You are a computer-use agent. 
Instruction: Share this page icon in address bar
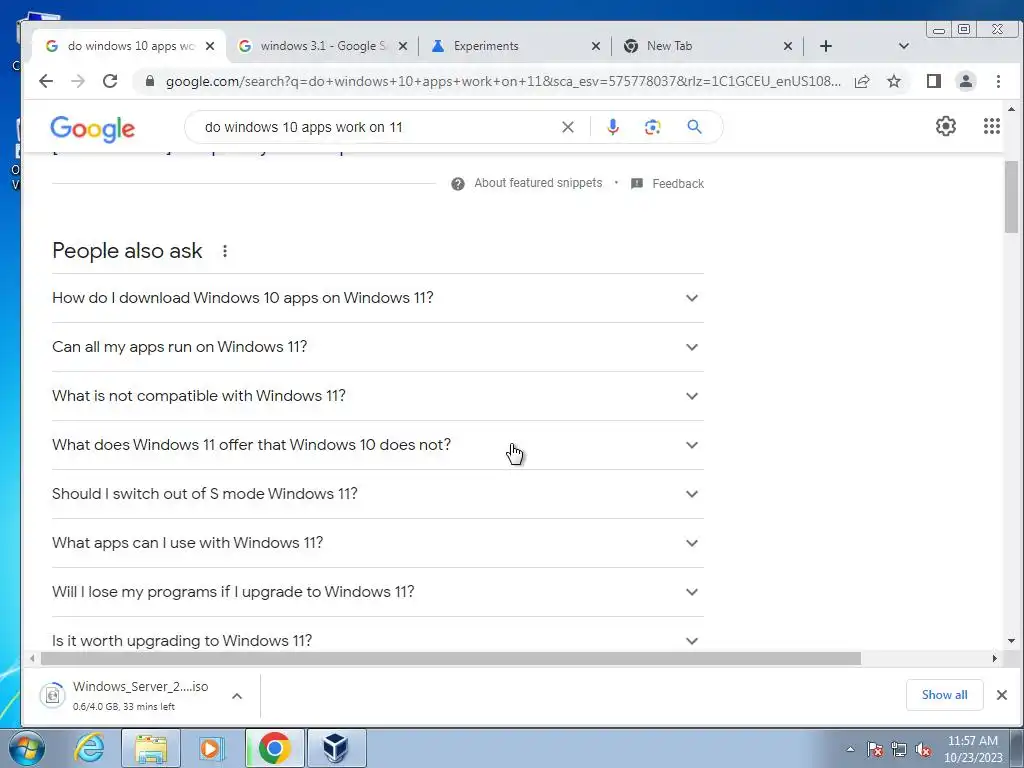coord(862,81)
